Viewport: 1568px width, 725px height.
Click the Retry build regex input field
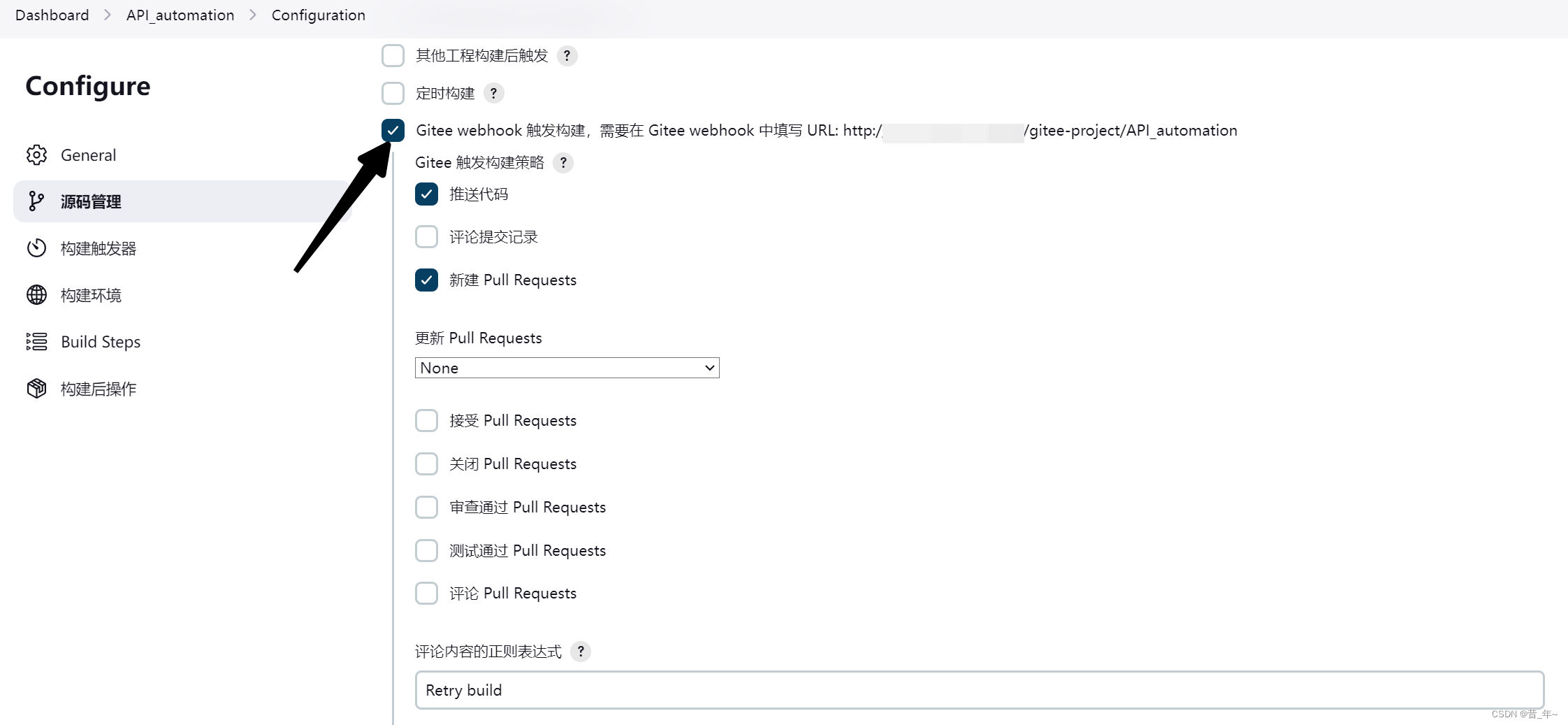click(x=979, y=690)
